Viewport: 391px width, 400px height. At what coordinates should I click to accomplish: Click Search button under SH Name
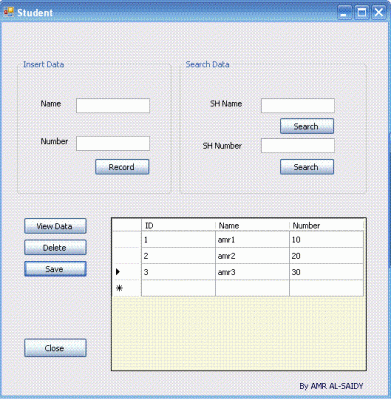pyautogui.click(x=307, y=126)
